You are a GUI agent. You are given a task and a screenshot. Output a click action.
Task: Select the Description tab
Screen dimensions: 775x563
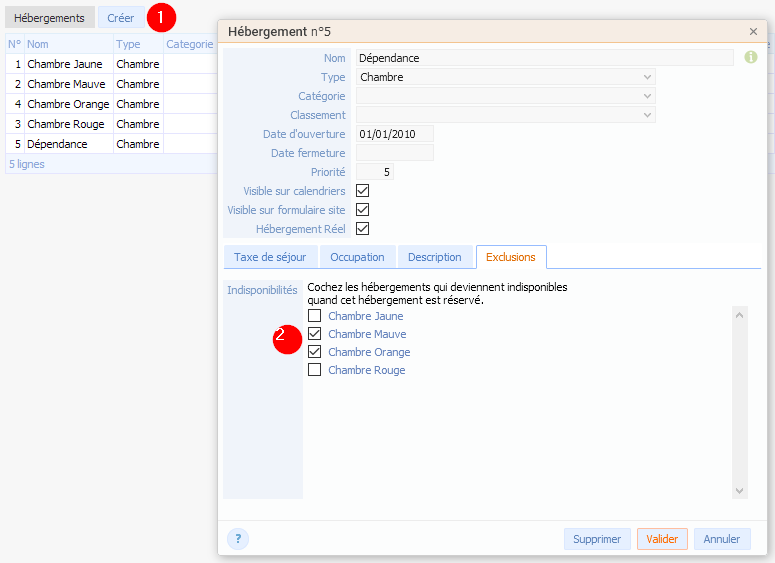pos(435,257)
